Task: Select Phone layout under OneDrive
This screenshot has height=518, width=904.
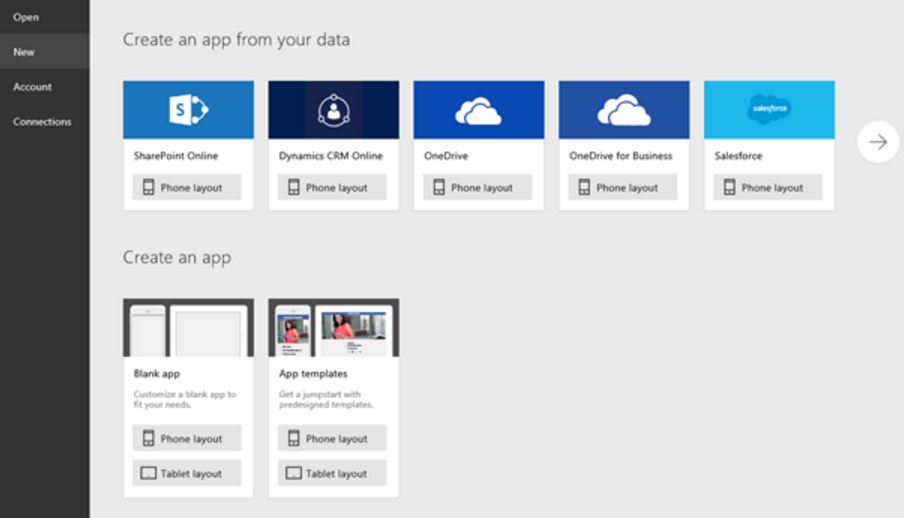Action: [477, 187]
